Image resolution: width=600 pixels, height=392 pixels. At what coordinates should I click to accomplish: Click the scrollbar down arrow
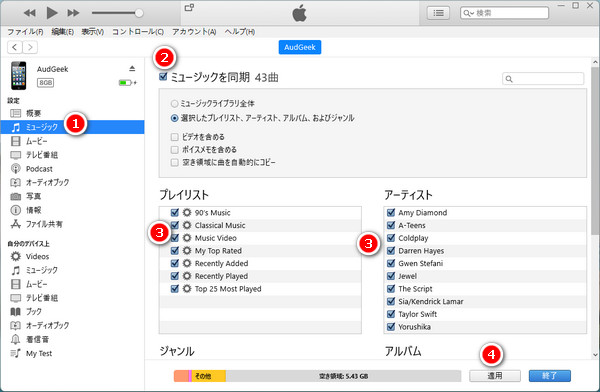(595, 354)
